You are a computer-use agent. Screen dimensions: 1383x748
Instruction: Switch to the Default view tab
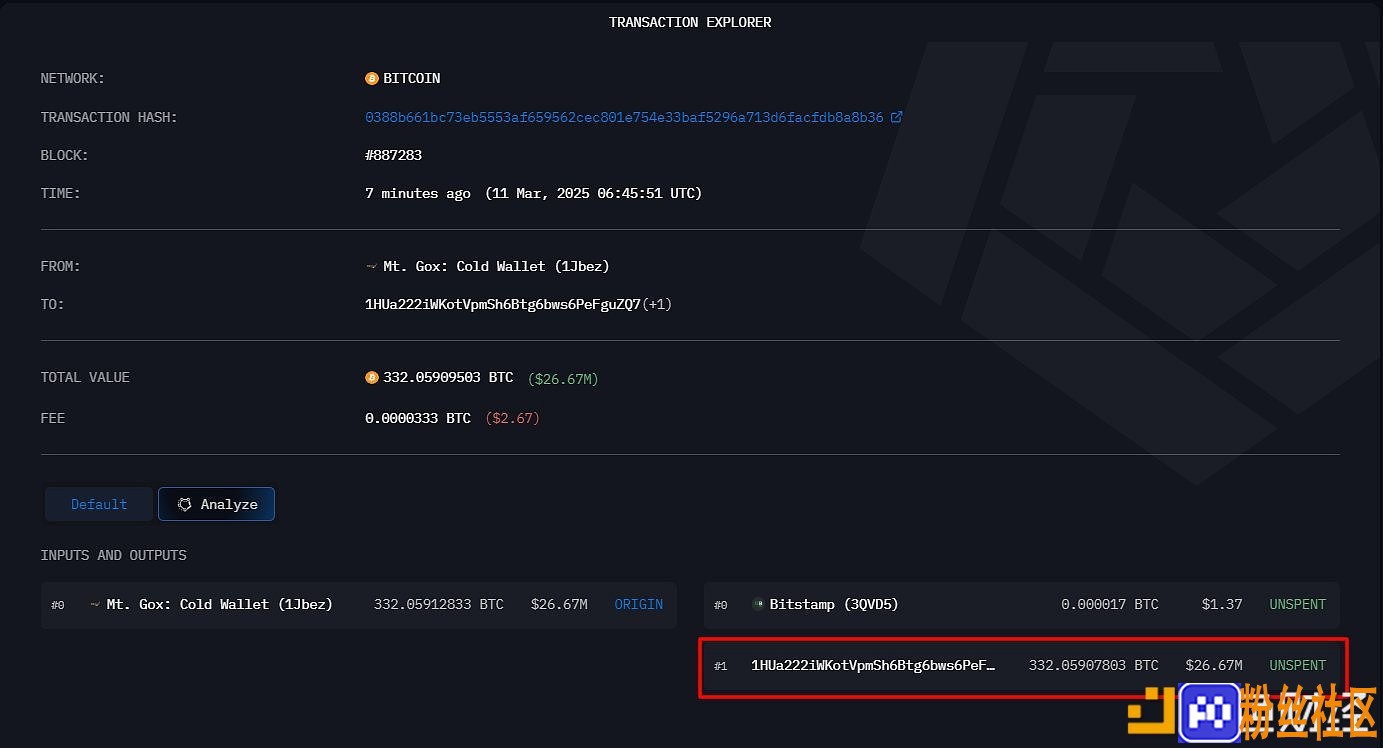click(99, 504)
